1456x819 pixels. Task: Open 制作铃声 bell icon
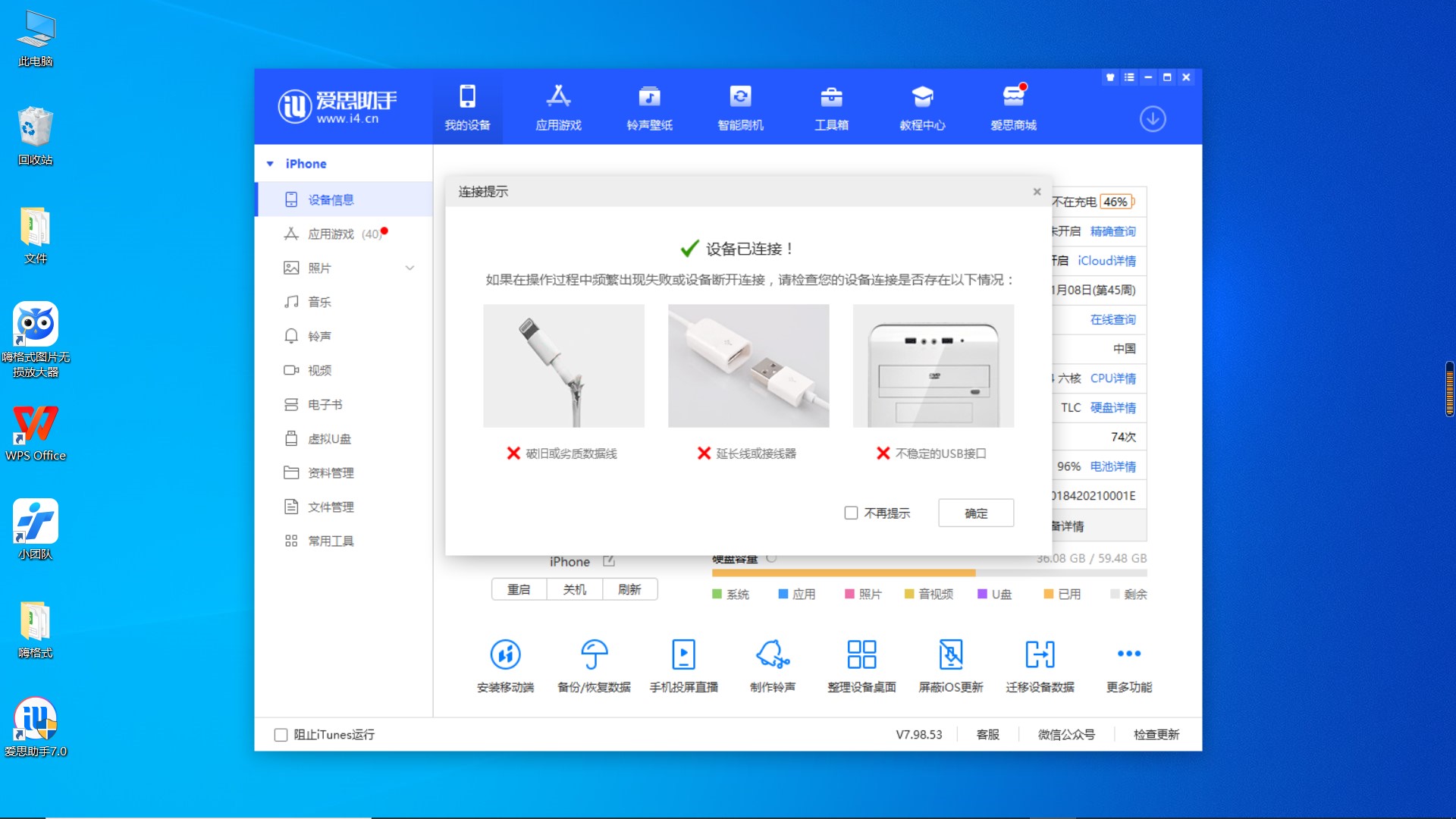[772, 654]
